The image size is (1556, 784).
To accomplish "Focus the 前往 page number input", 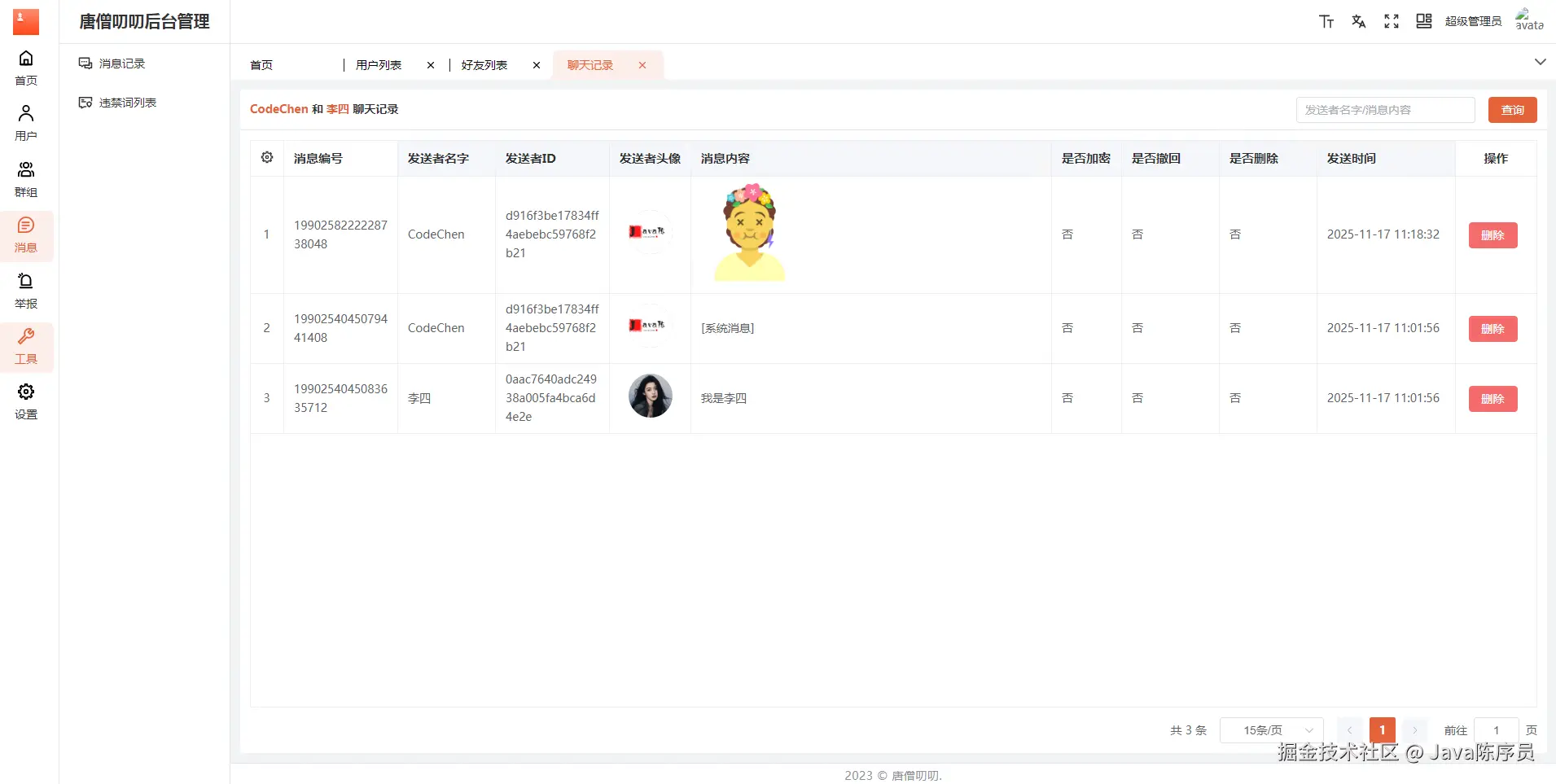I will point(1496,730).
